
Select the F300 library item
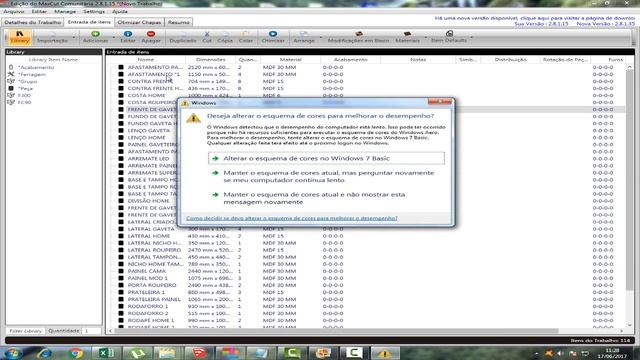click(24, 95)
